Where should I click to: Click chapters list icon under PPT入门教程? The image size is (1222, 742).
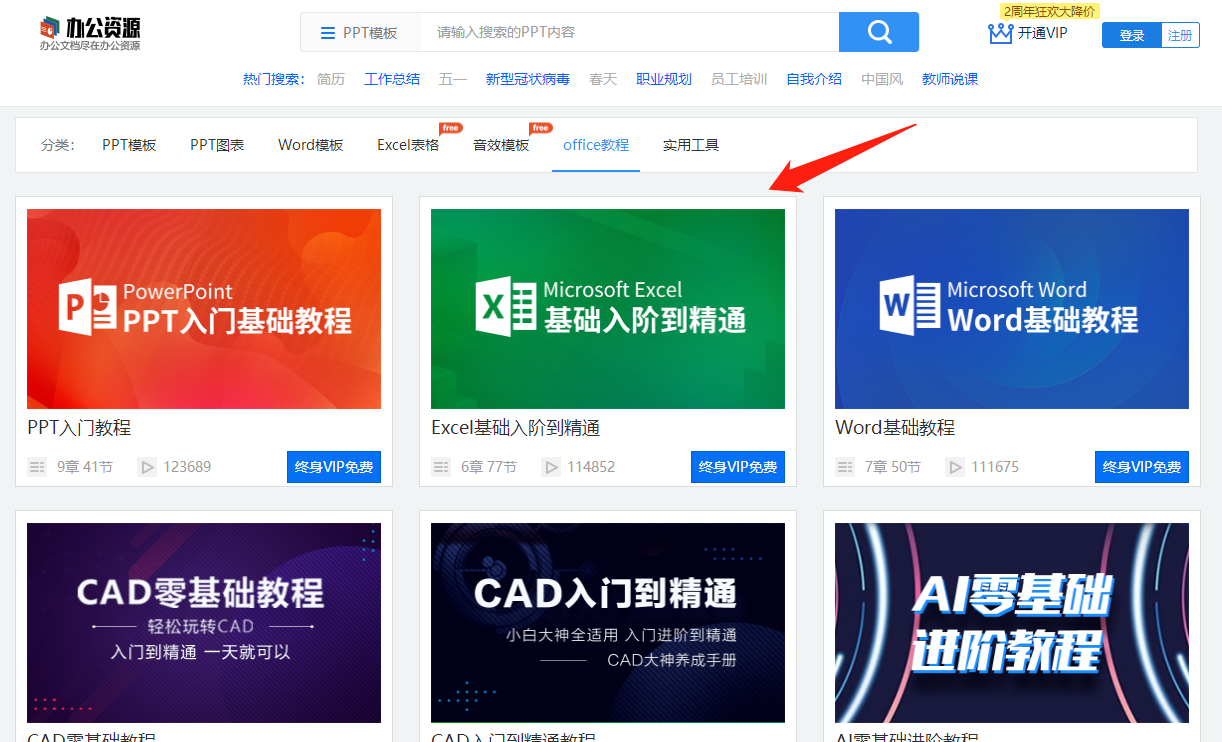click(37, 467)
